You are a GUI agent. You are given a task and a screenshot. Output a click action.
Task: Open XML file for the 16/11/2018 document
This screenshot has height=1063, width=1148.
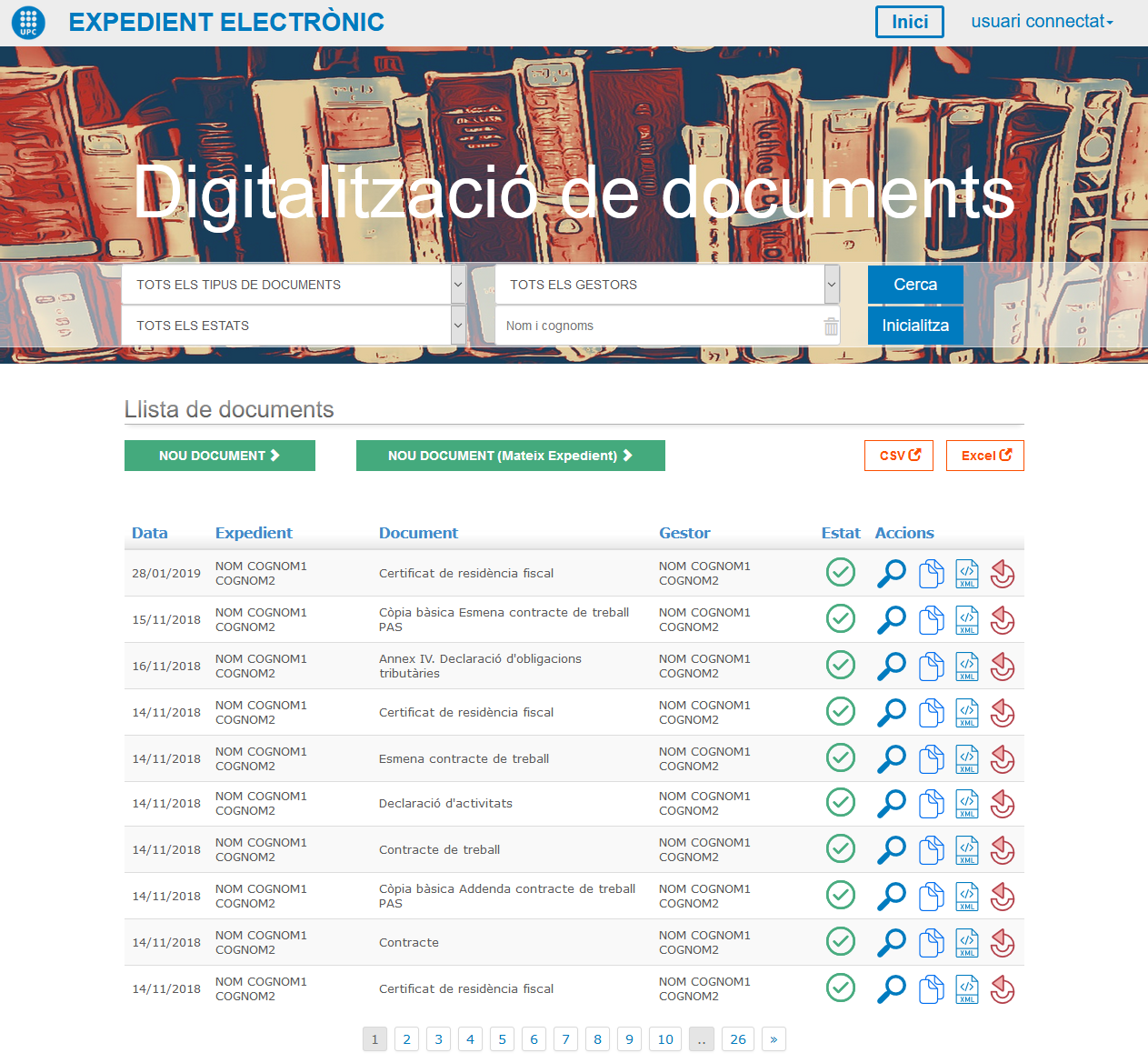pyautogui.click(x=967, y=667)
